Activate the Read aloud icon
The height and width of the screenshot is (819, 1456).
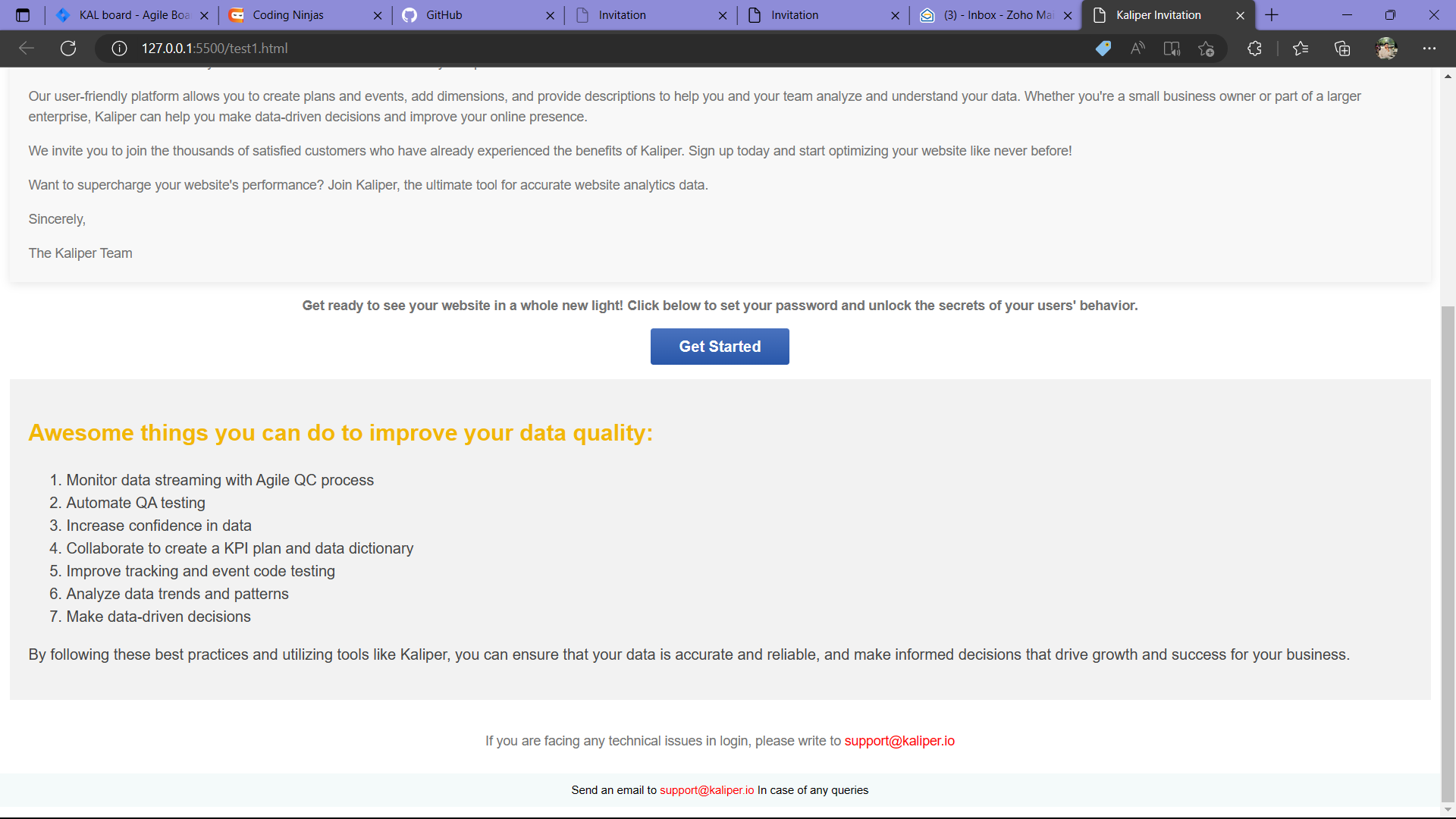tap(1137, 49)
